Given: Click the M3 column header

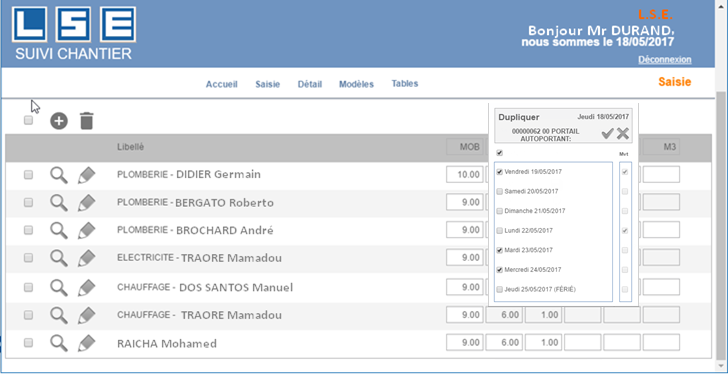Looking at the screenshot, I should click(x=662, y=147).
